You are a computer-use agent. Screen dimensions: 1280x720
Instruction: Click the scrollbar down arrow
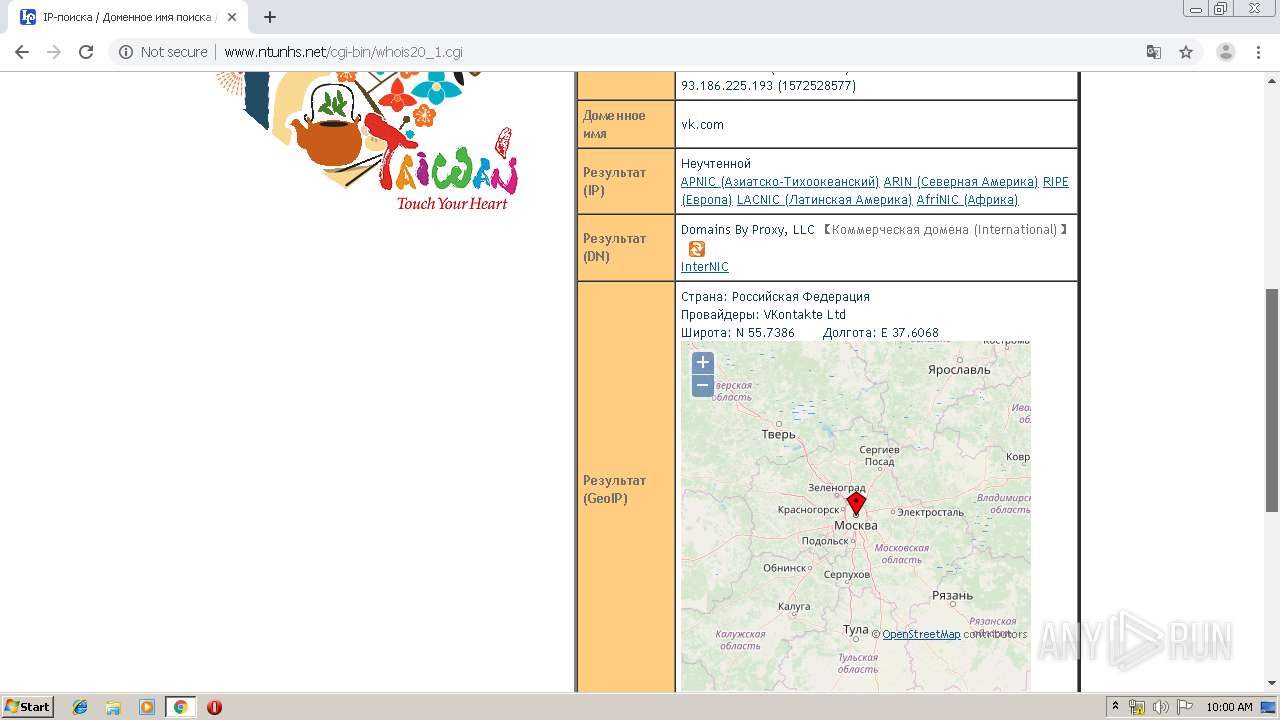[1272, 683]
